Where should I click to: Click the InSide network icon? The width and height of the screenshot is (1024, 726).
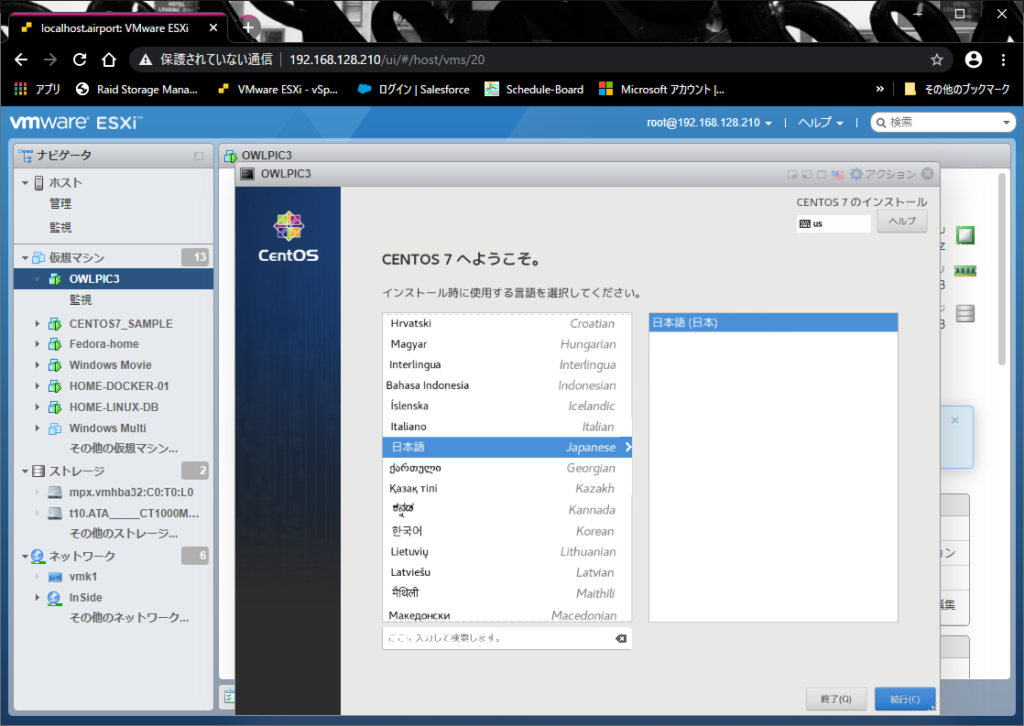tap(55, 598)
